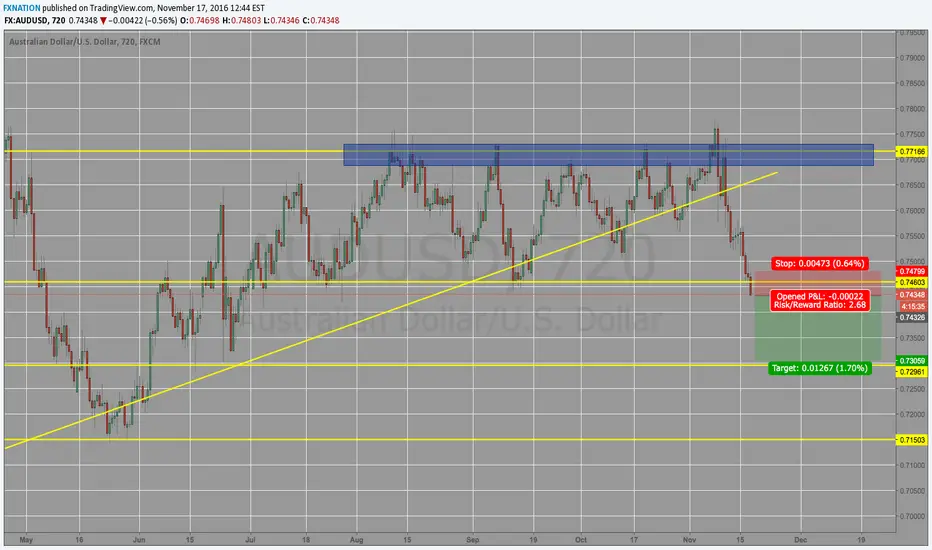Click the Opened P&L Risk/Reward Ratio label
Image resolution: width=932 pixels, height=550 pixels.
(820, 300)
